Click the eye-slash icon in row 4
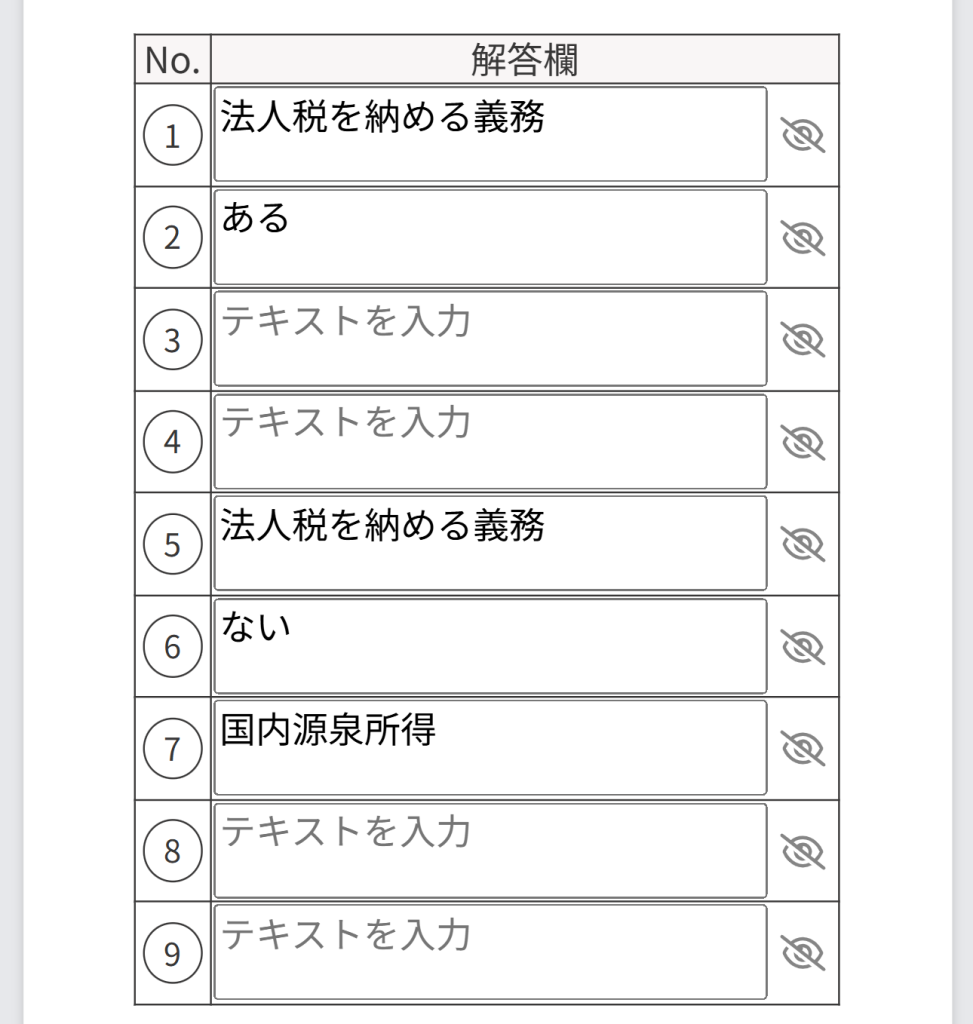 click(x=802, y=442)
